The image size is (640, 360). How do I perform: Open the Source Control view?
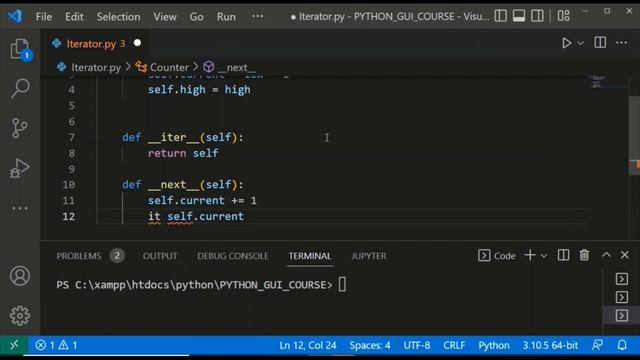[20, 128]
